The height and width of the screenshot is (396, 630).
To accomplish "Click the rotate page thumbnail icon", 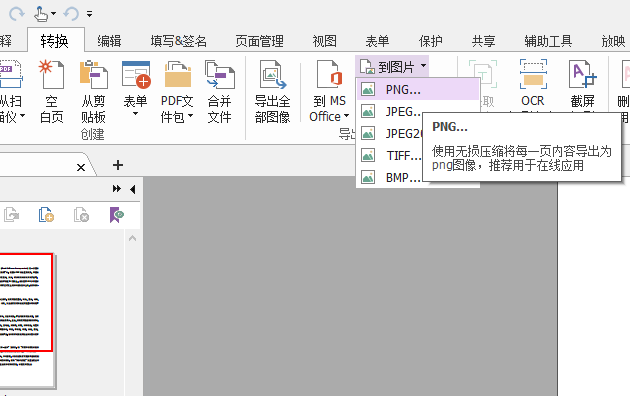I will [11, 214].
